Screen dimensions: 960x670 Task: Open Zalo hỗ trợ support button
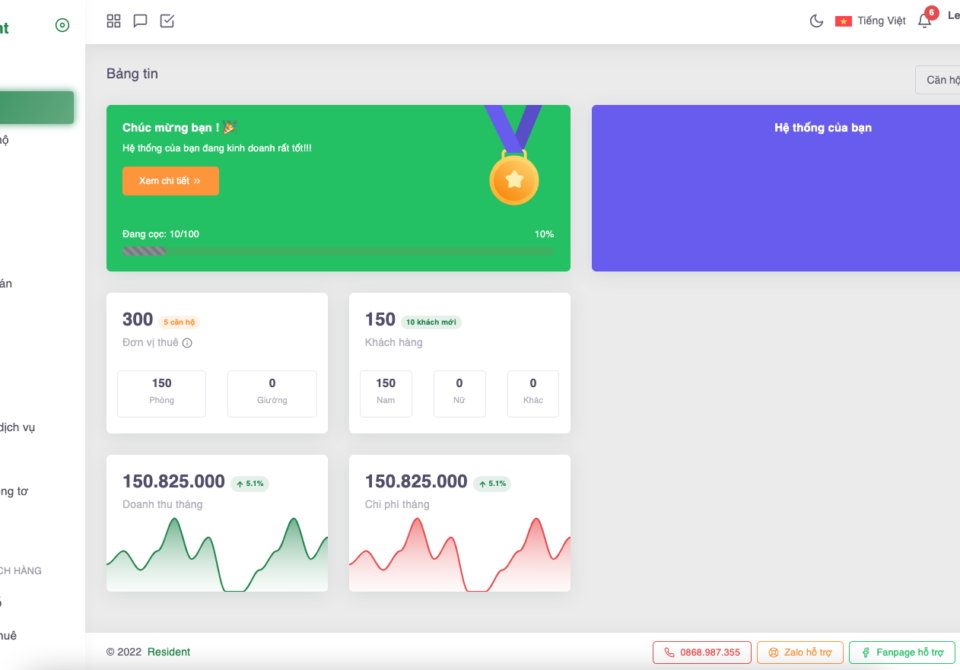800,652
